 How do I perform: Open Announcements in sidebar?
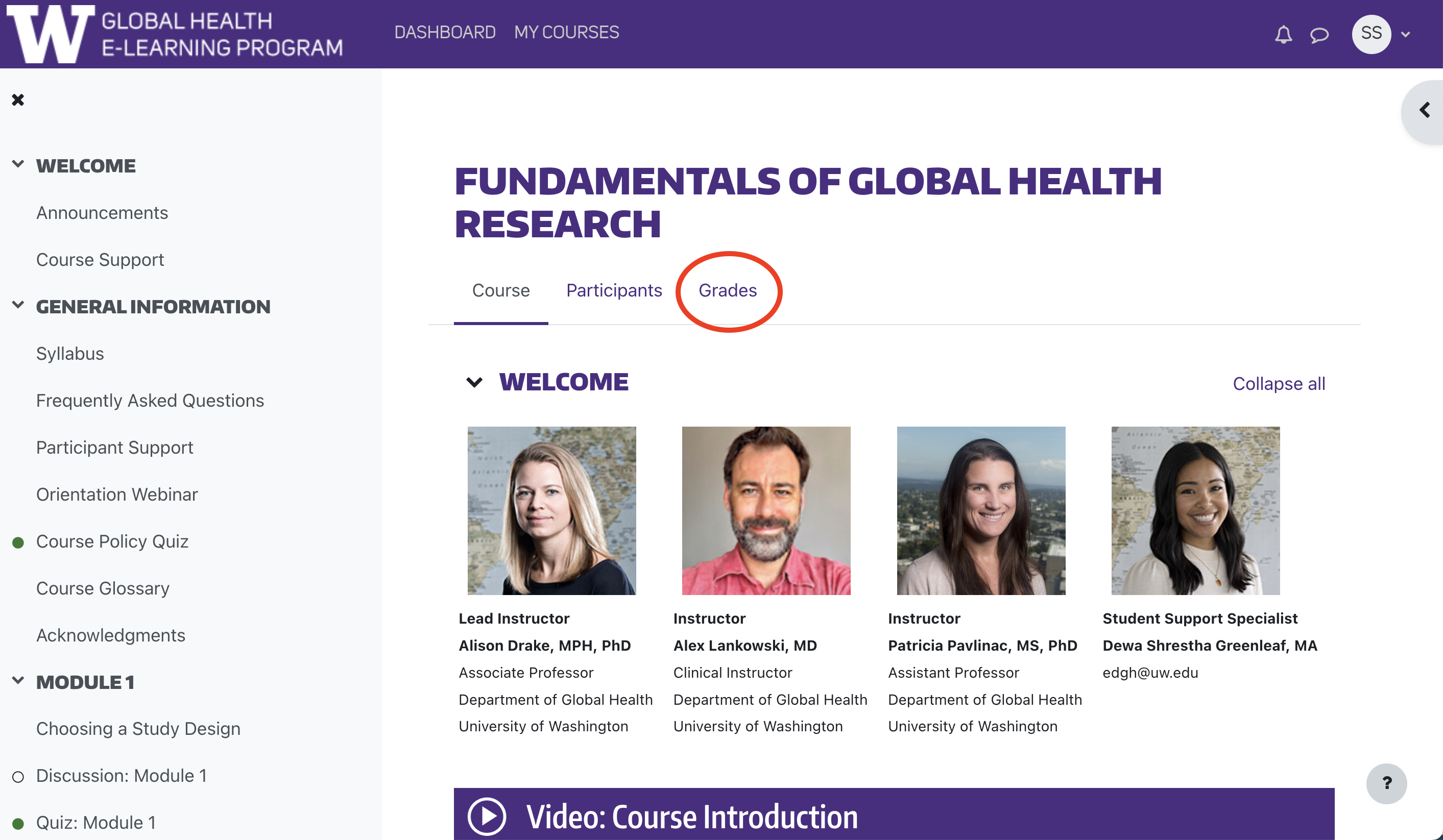[102, 213]
